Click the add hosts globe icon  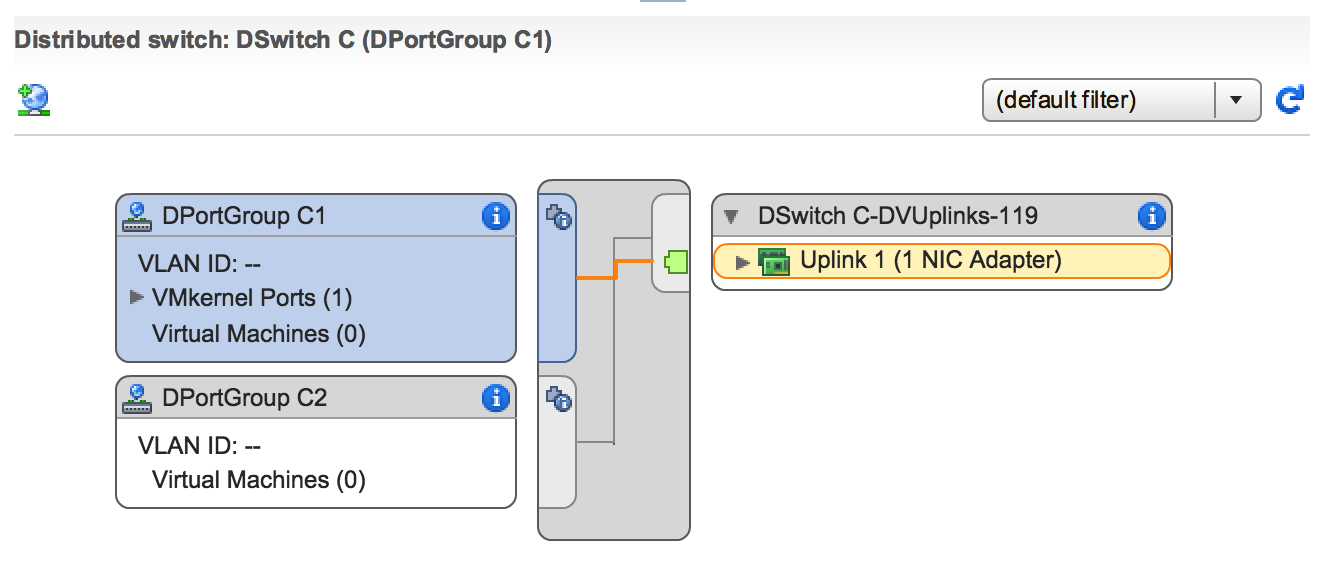click(34, 100)
